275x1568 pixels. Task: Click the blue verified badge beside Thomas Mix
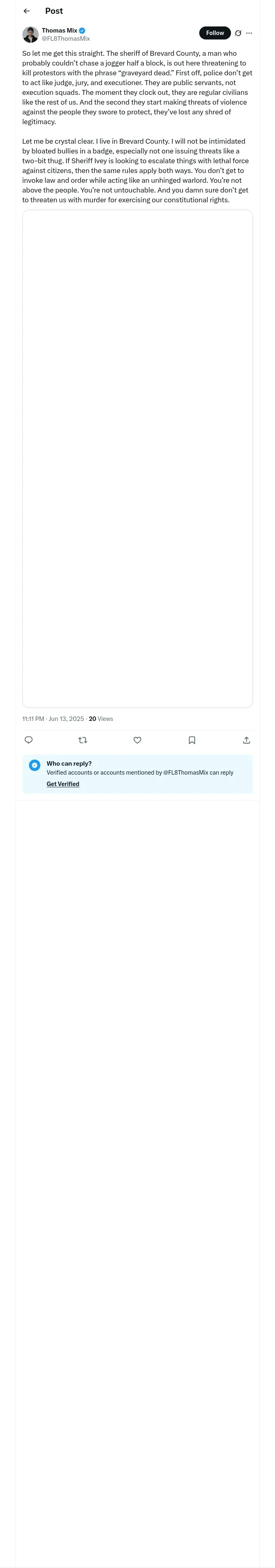82,31
